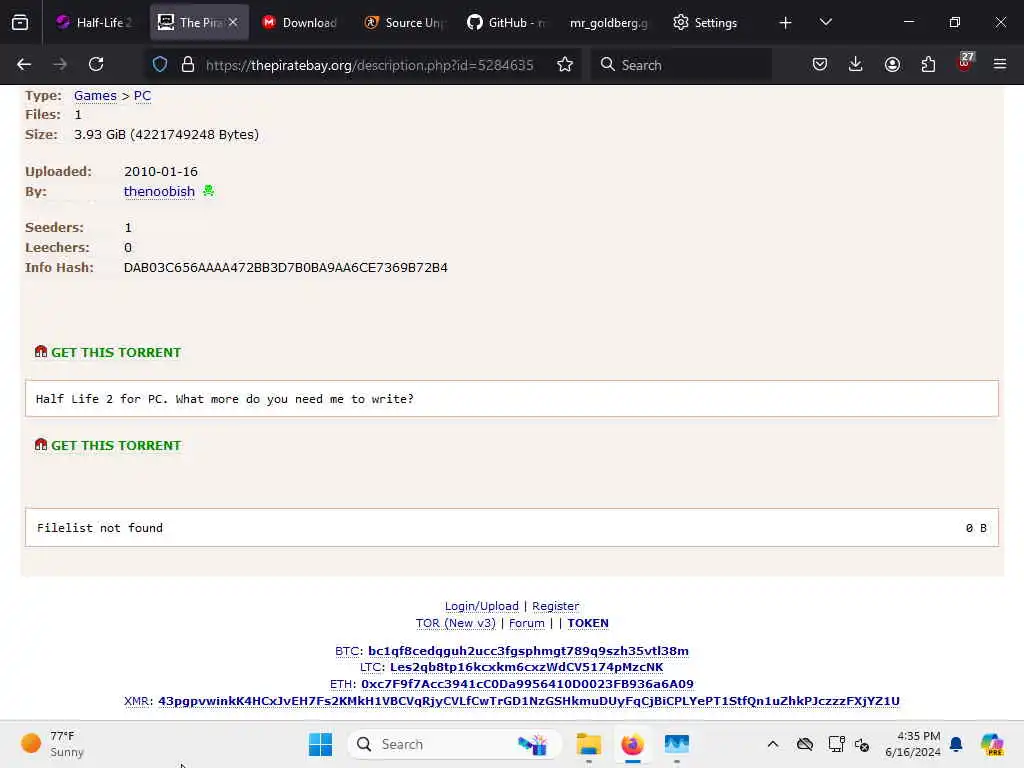Click the LTC wallet address
The image size is (1024, 768).
coord(526,667)
